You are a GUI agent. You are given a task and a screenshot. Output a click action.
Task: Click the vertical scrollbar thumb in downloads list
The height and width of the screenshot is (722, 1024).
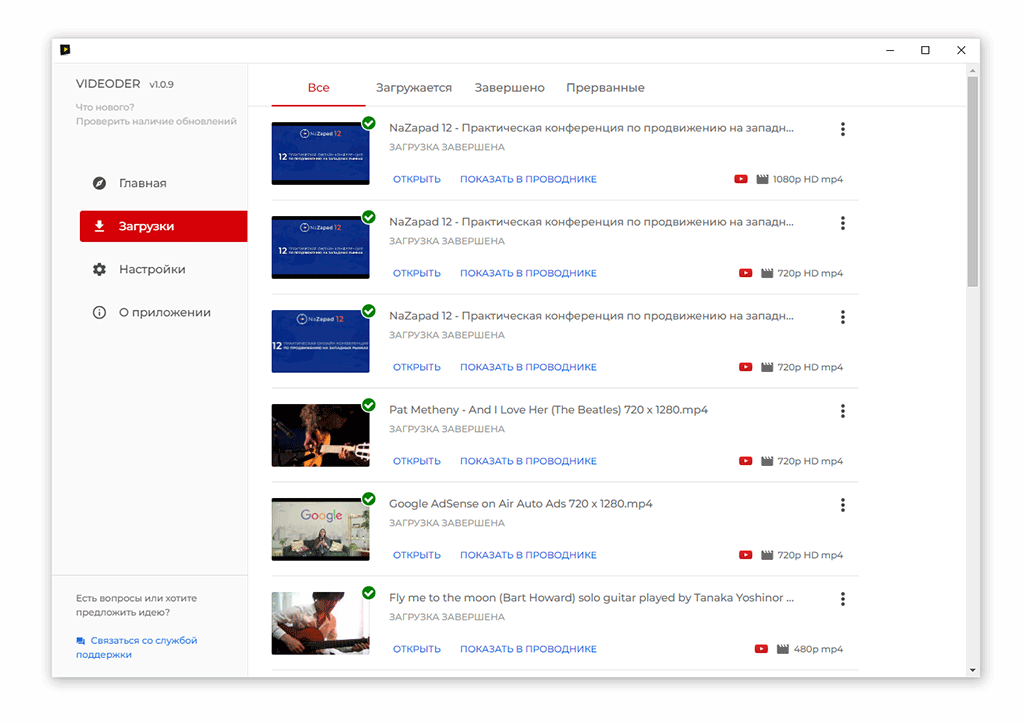click(972, 180)
